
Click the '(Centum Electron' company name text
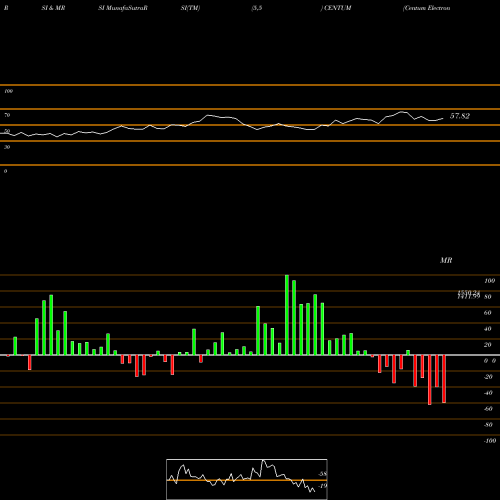click(426, 8)
